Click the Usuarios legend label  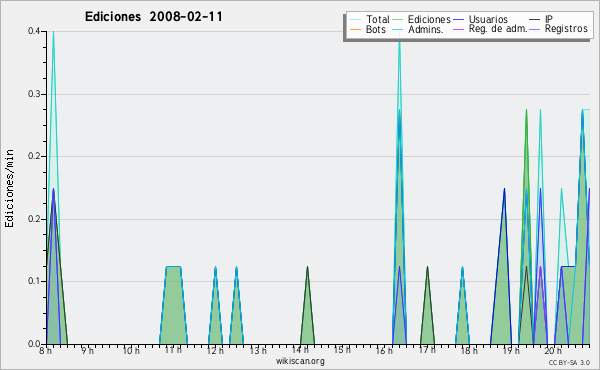pos(488,19)
